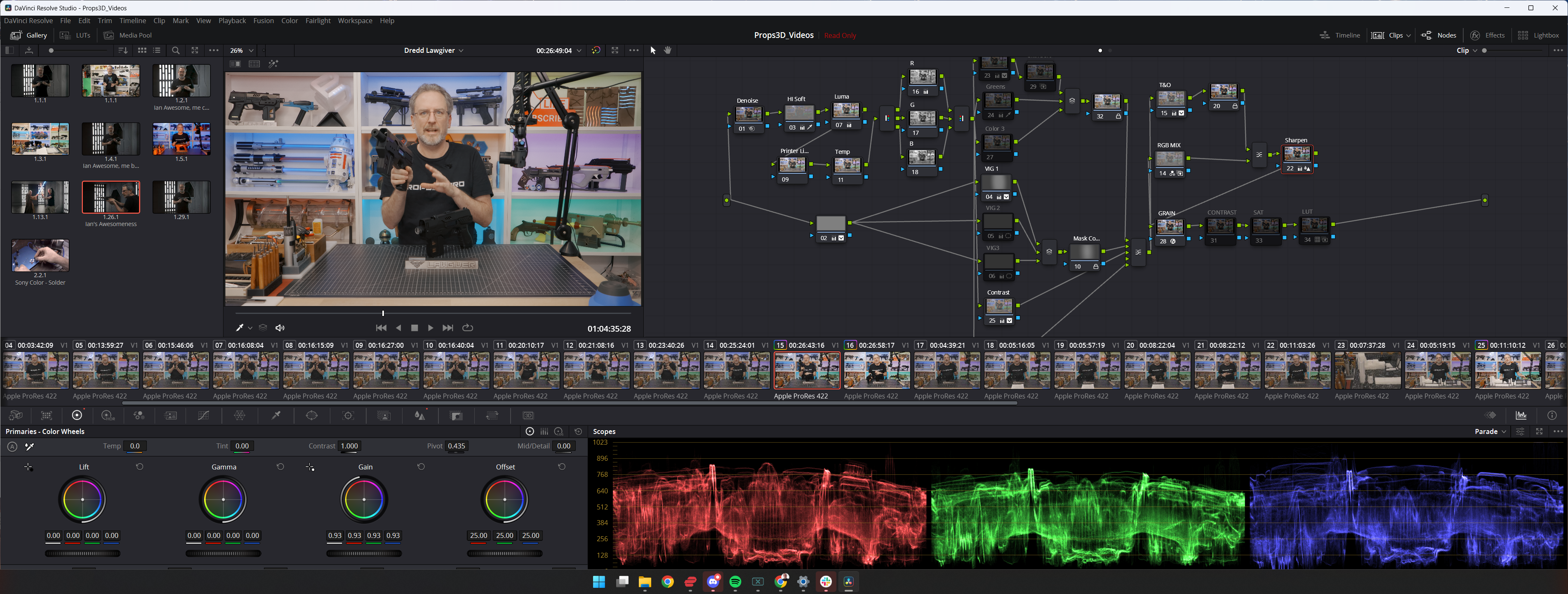The width and height of the screenshot is (1568, 594).
Task: Open the Fairlight menu
Action: tap(318, 21)
